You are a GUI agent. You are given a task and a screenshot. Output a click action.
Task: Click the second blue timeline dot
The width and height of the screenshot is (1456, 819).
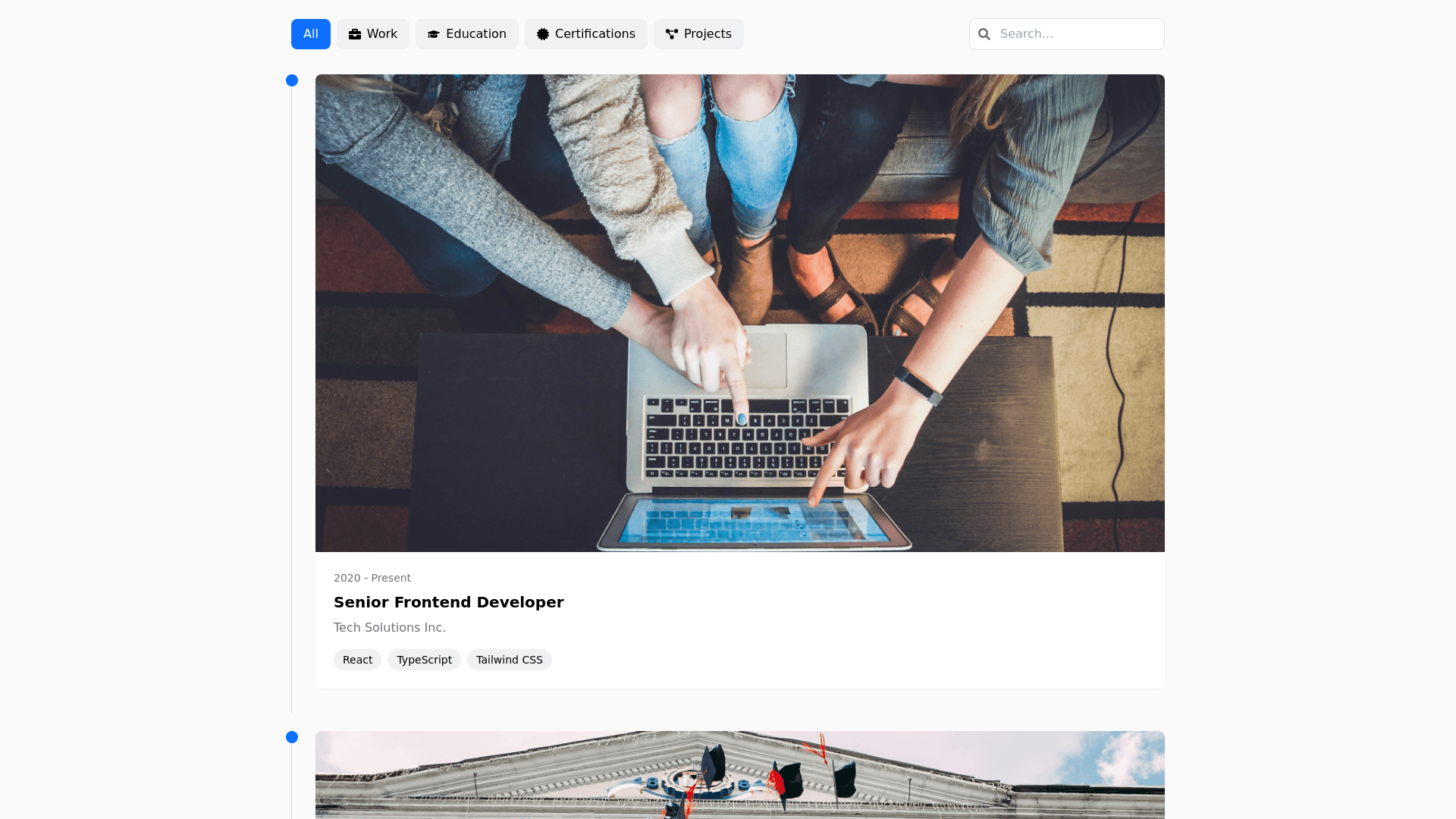point(292,737)
